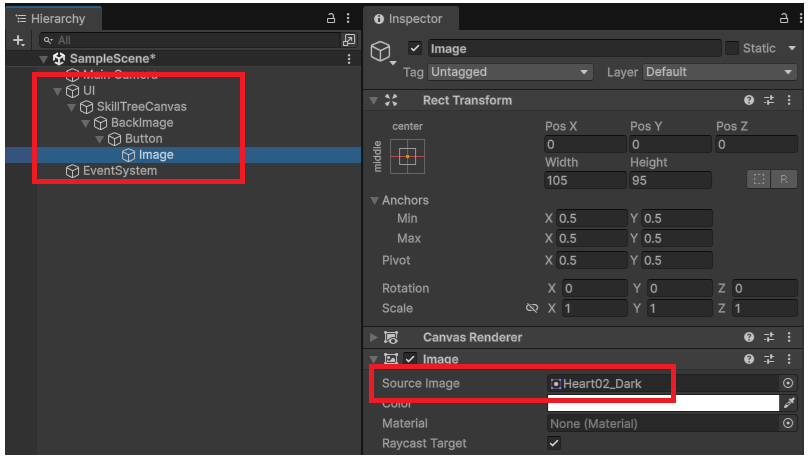
Task: Open Canvas Renderer more options menu
Action: 789,337
